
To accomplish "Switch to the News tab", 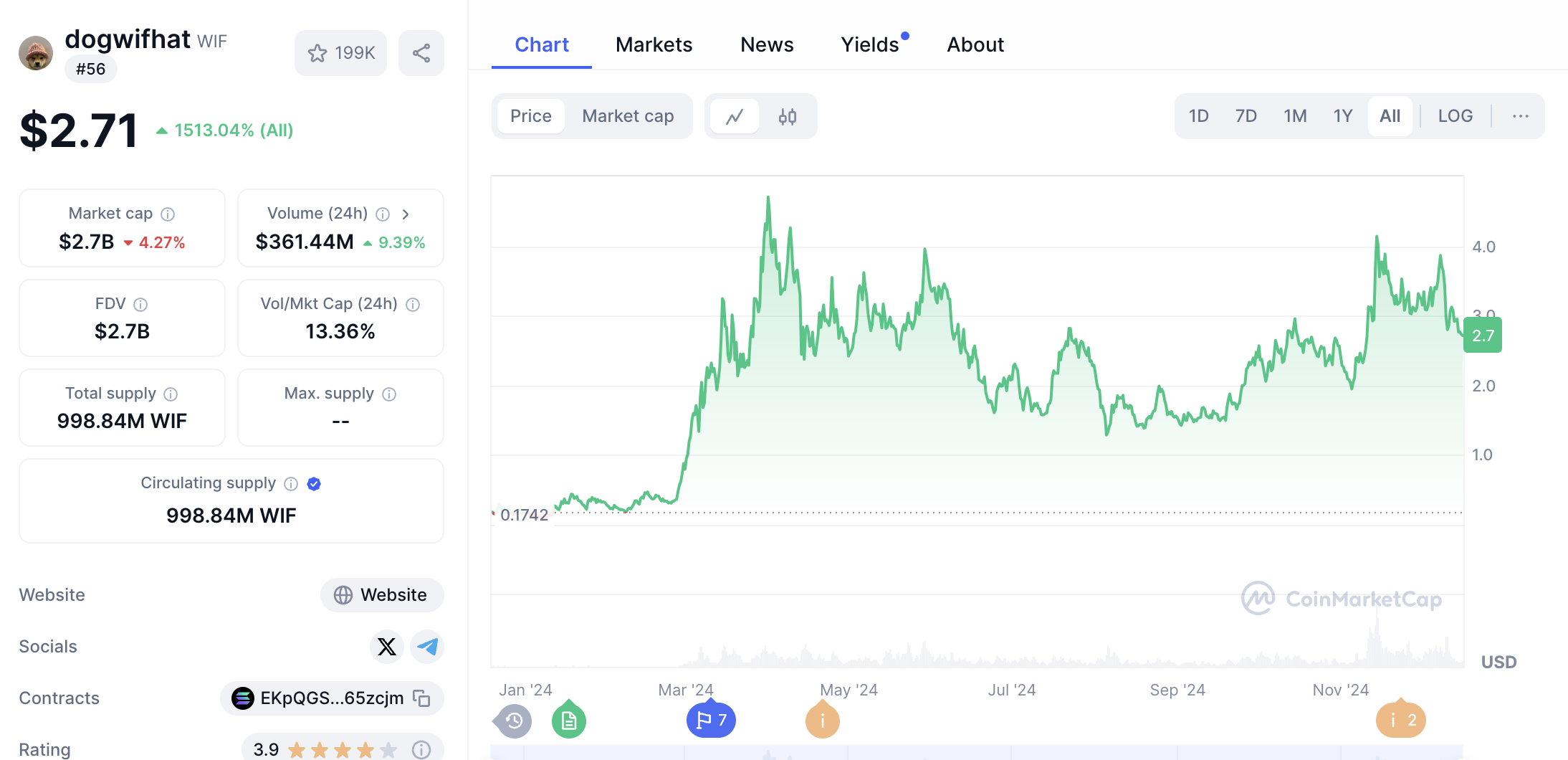I will tap(767, 44).
